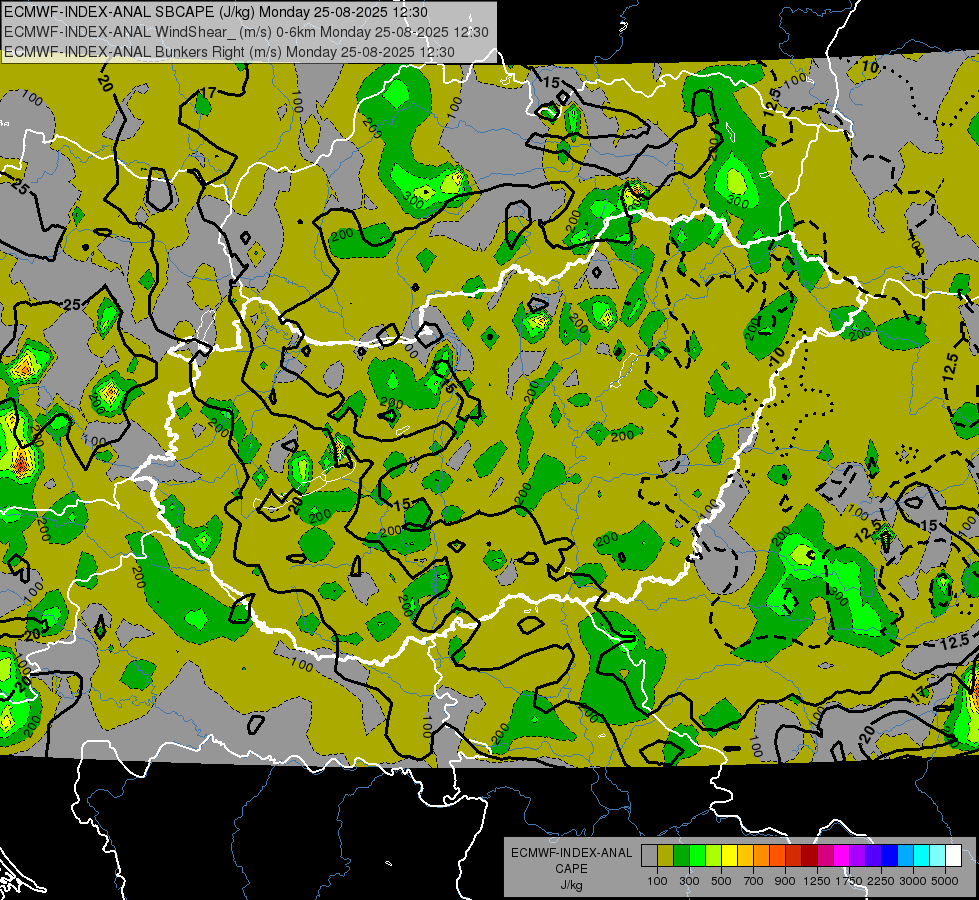The image size is (979, 900).
Task: Click the J/kg unit label in legend
Action: 571,885
